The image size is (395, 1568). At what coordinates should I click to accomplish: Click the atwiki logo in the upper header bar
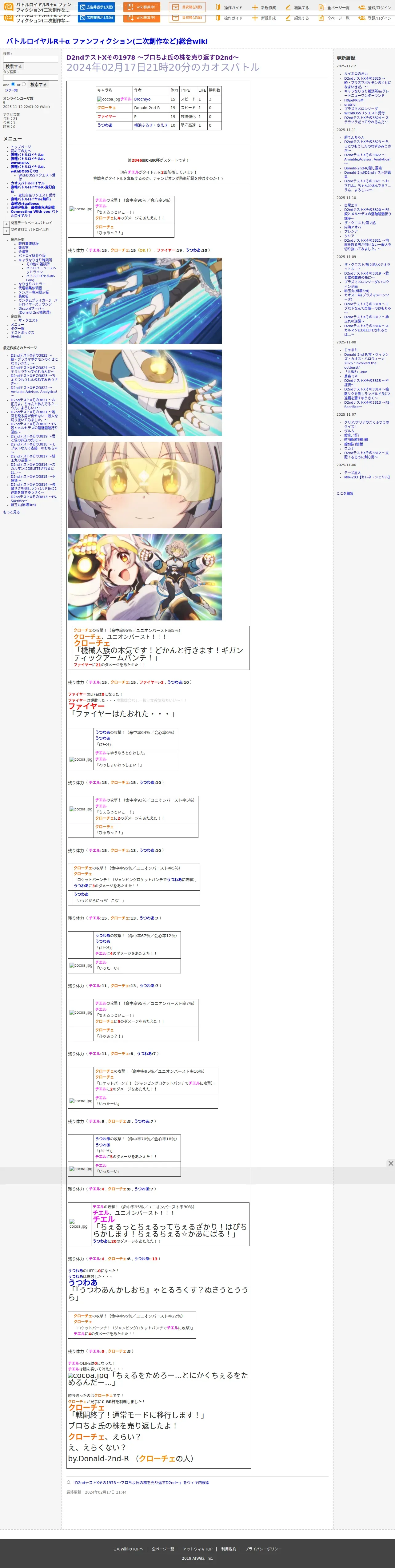click(x=9, y=7)
